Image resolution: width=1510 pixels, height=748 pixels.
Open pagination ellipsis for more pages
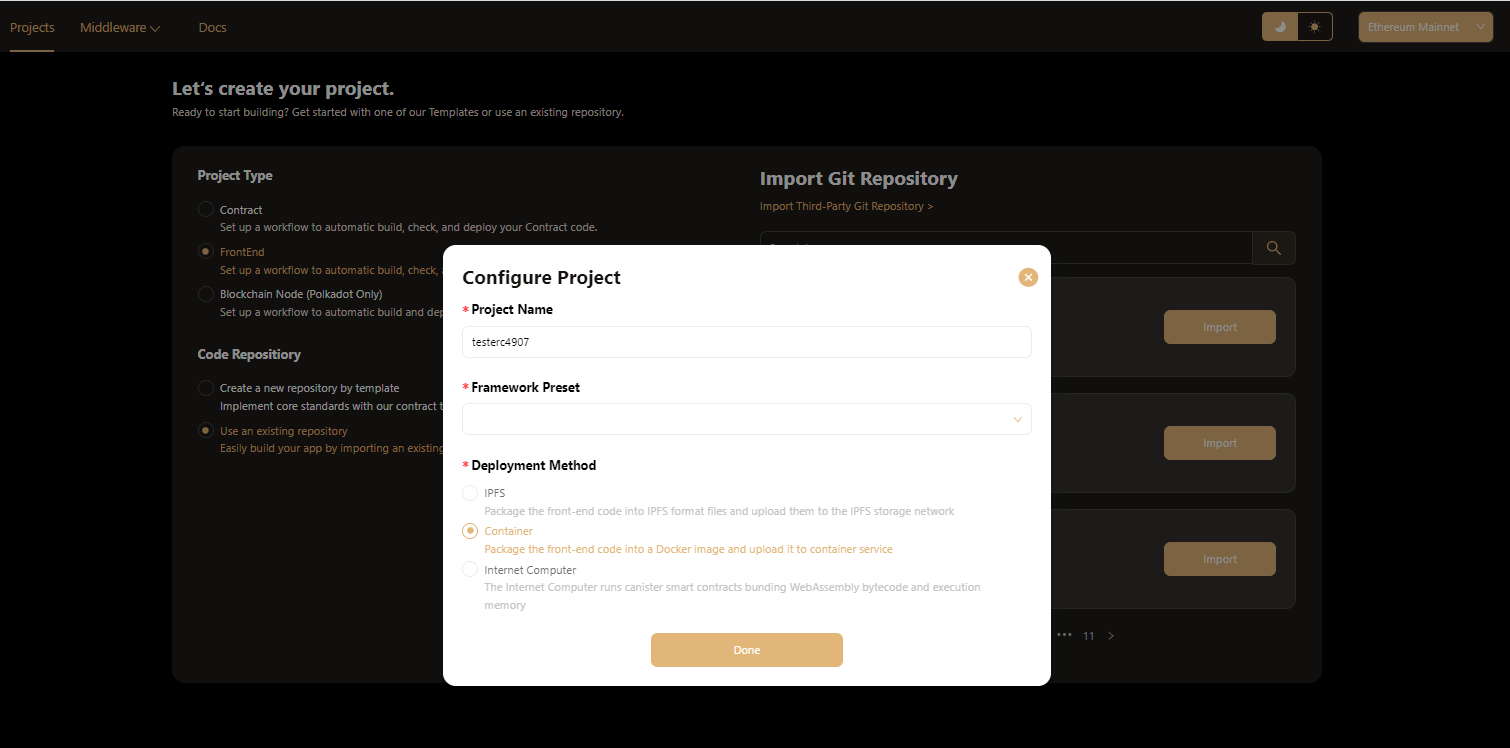[x=1064, y=635]
